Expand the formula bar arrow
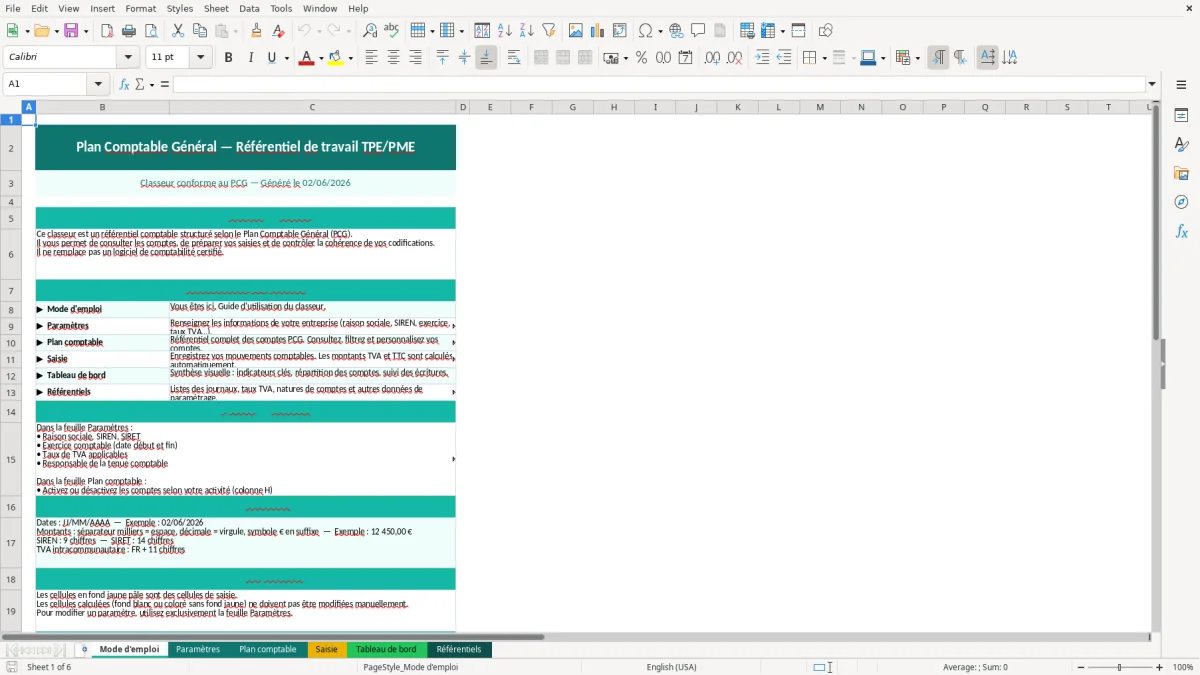The height and width of the screenshot is (675, 1200). click(1152, 84)
